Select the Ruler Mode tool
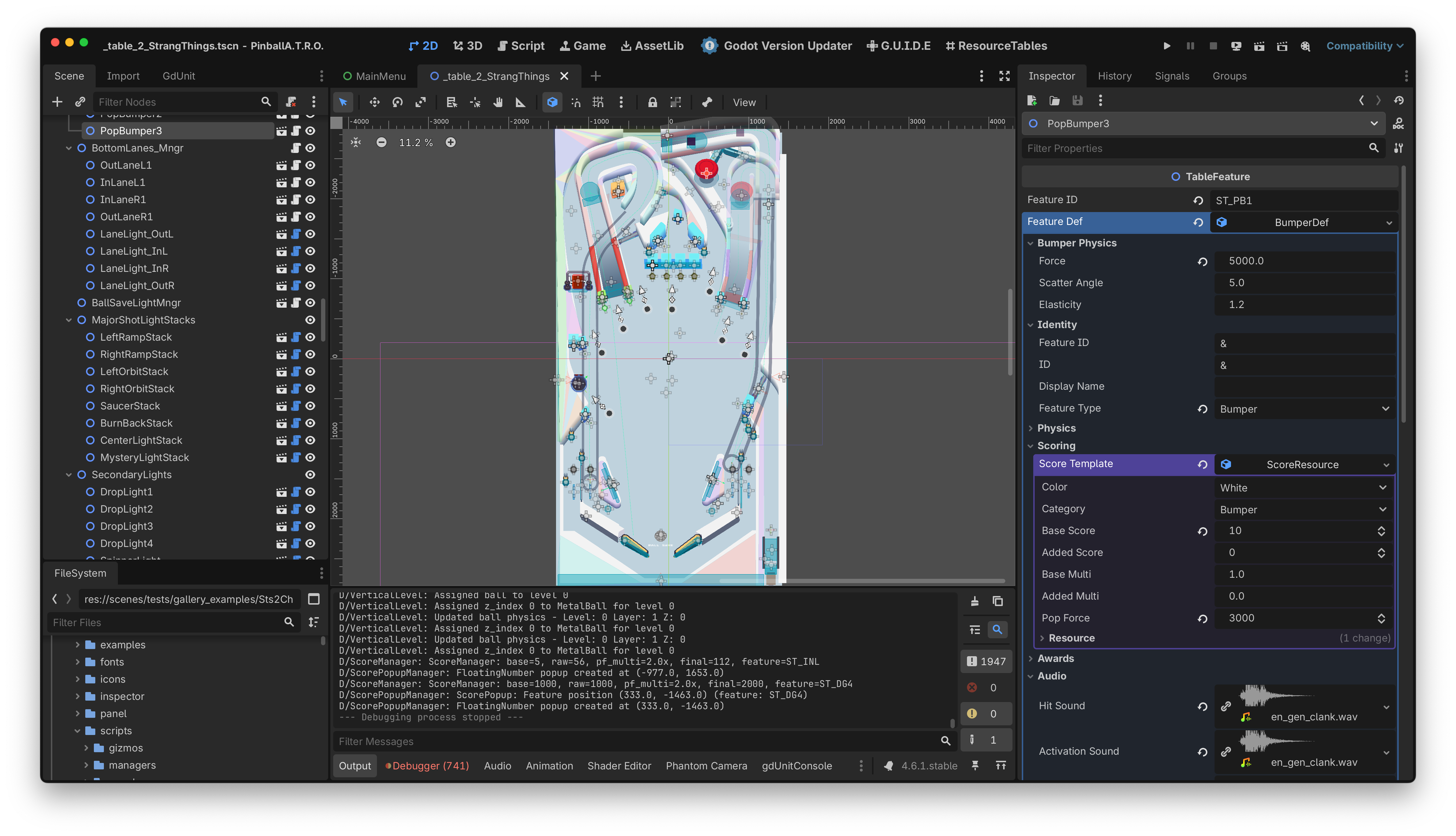Image resolution: width=1456 pixels, height=836 pixels. [521, 102]
